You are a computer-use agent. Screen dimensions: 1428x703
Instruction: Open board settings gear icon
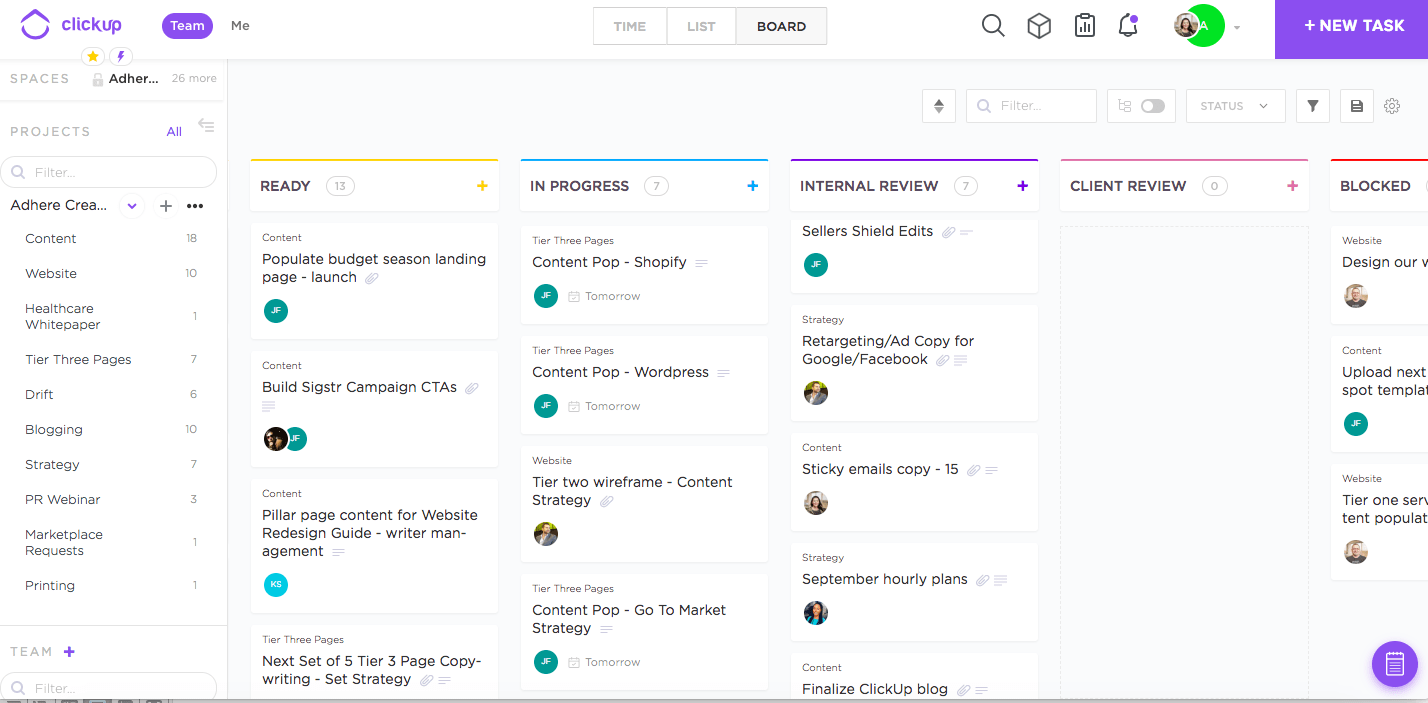pos(1392,106)
